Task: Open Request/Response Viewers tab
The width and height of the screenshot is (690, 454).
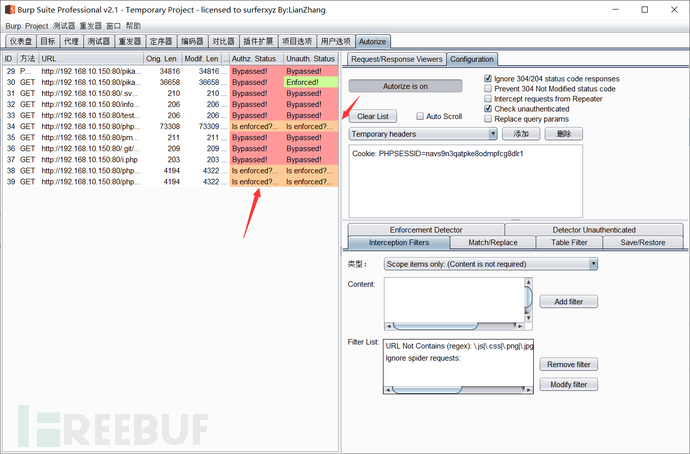Action: coord(396,59)
